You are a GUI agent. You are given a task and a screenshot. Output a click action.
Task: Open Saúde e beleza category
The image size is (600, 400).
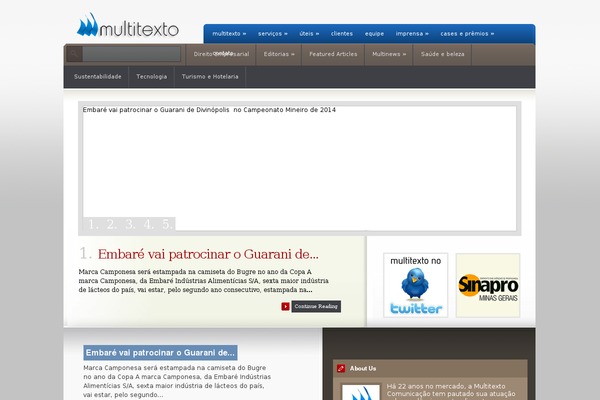(x=442, y=54)
